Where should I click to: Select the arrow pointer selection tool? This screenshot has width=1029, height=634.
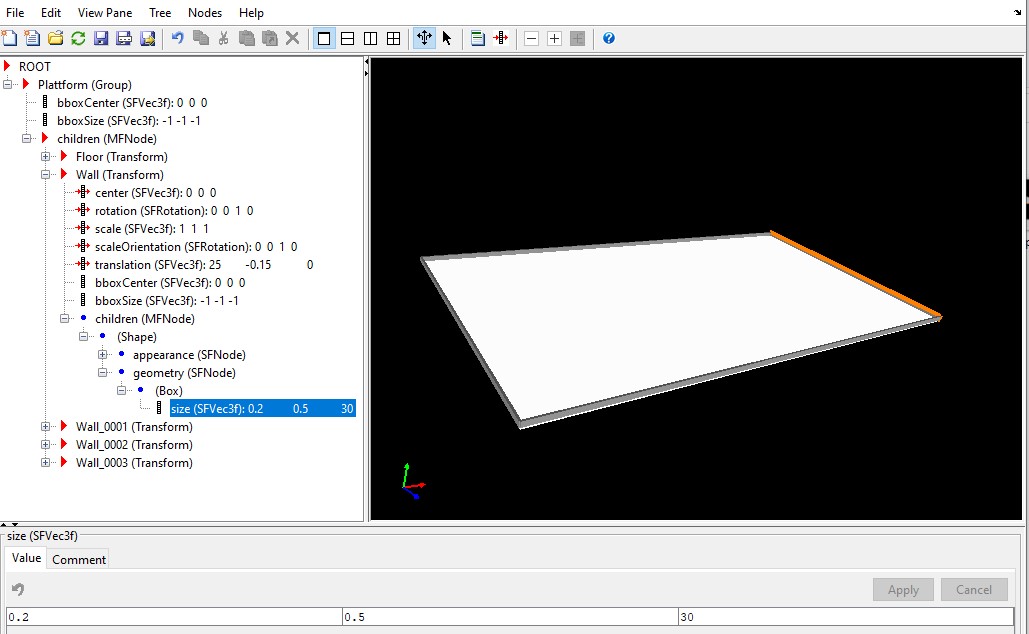pos(447,38)
